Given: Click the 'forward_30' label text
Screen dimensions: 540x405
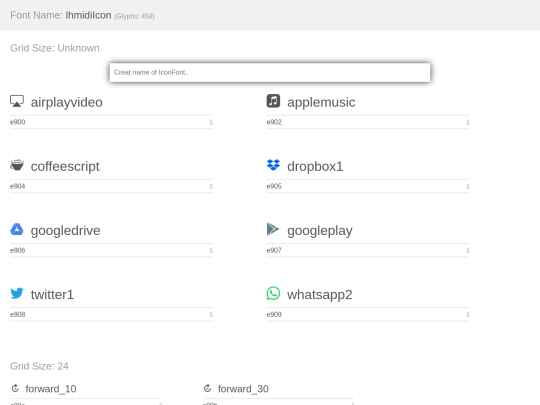Looking at the screenshot, I should [243, 389].
